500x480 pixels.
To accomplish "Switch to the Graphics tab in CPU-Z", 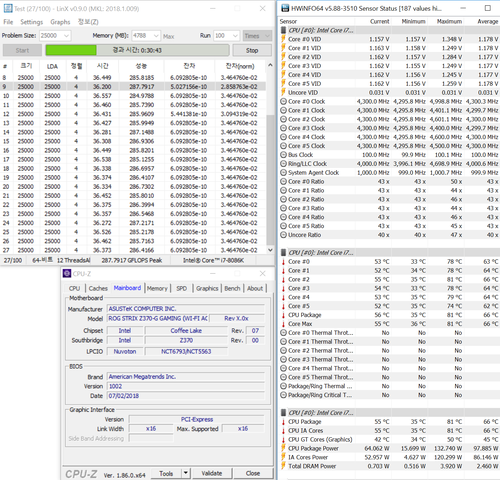I will pos(207,288).
